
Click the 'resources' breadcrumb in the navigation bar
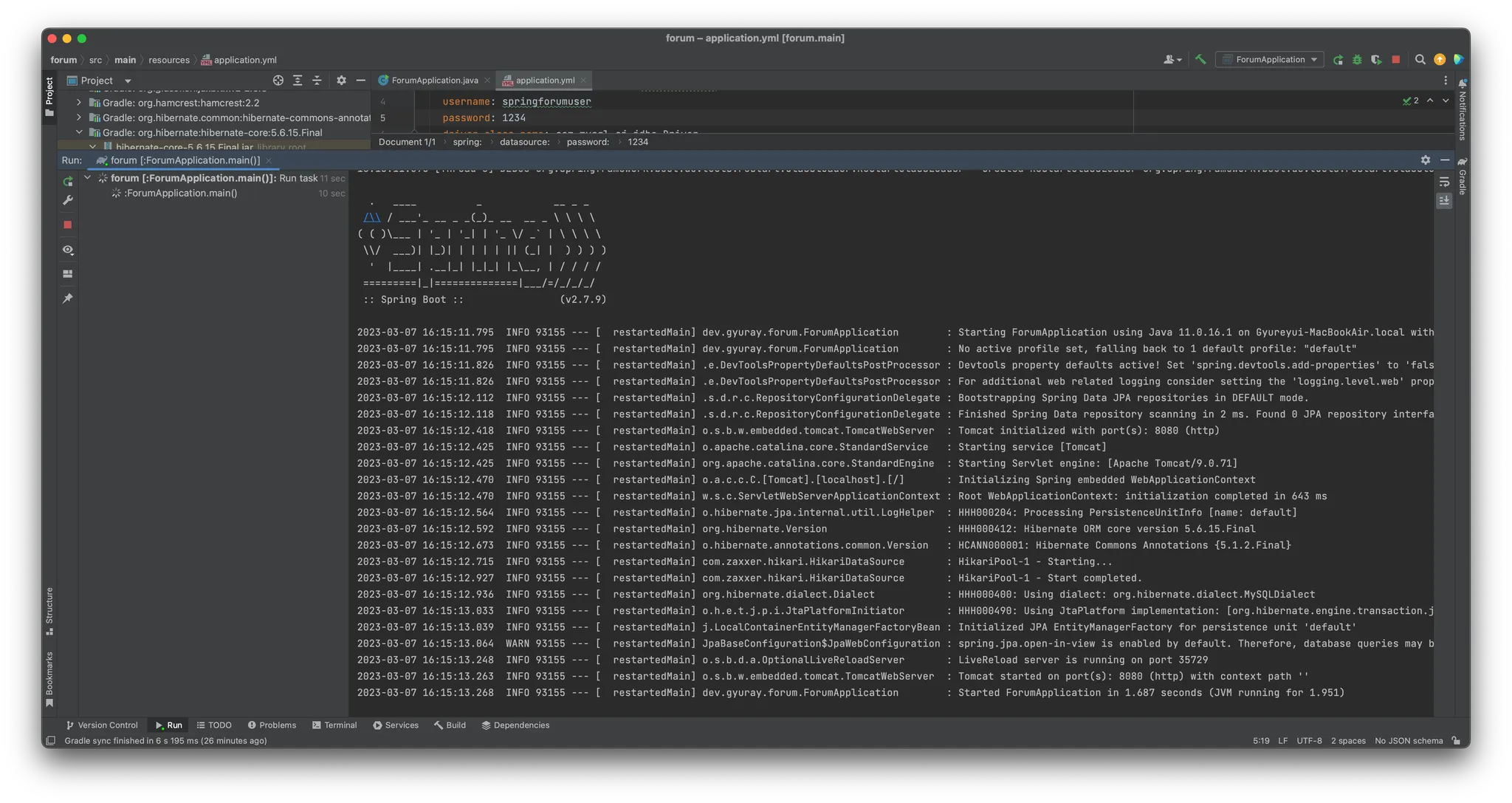(x=169, y=60)
